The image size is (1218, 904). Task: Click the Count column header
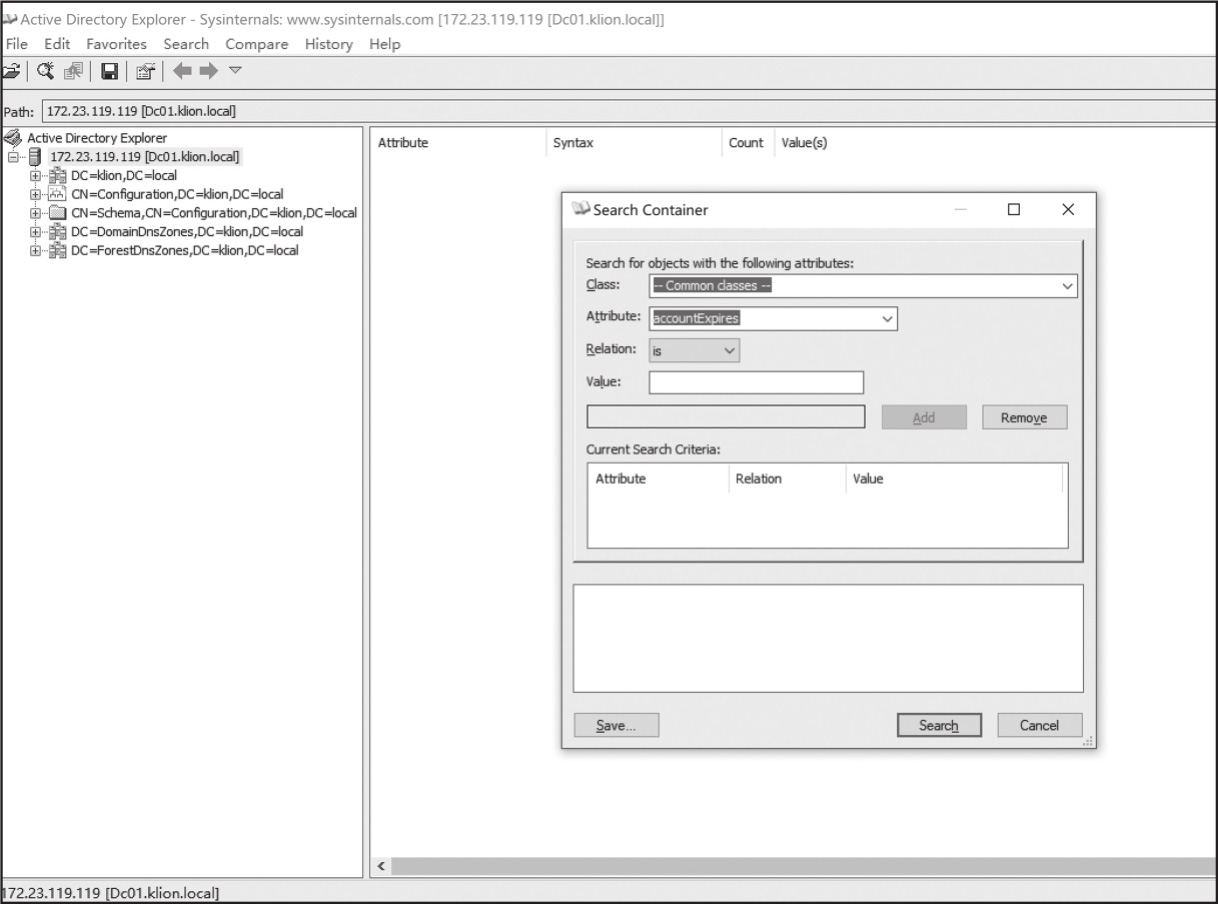point(746,143)
